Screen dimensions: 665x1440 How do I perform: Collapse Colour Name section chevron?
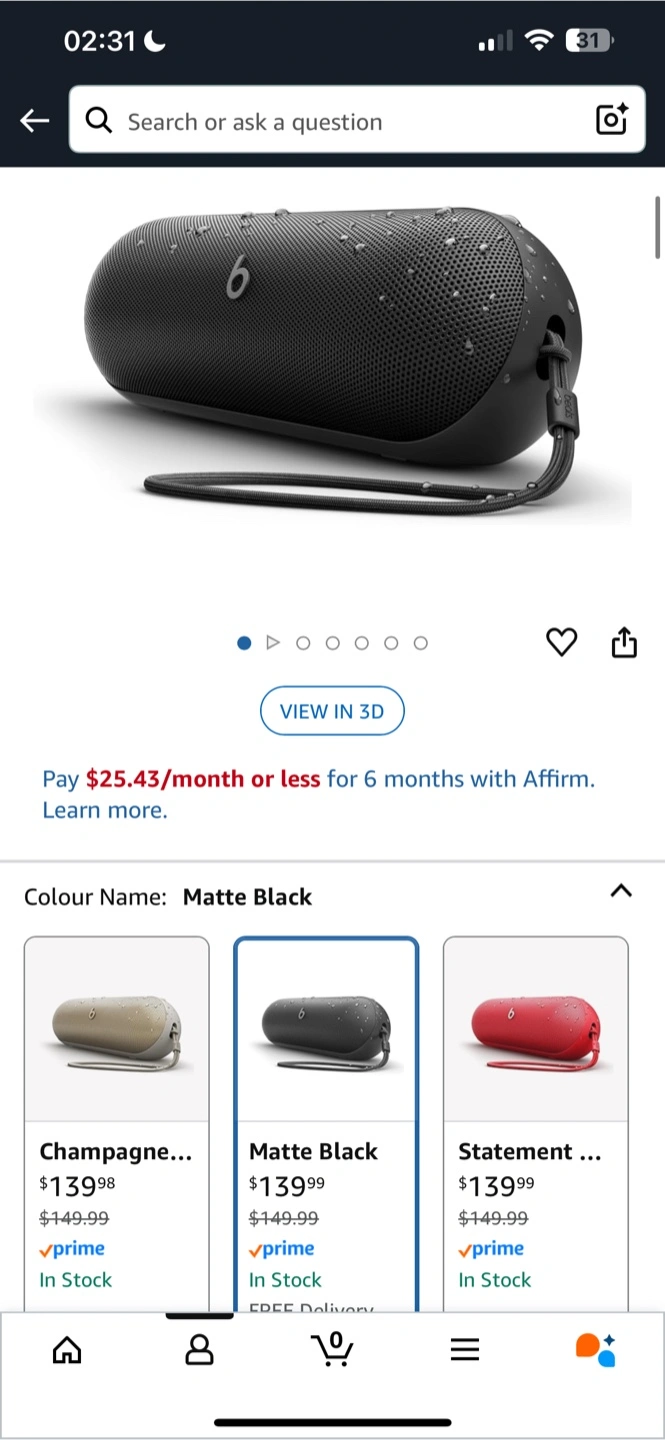click(x=621, y=891)
